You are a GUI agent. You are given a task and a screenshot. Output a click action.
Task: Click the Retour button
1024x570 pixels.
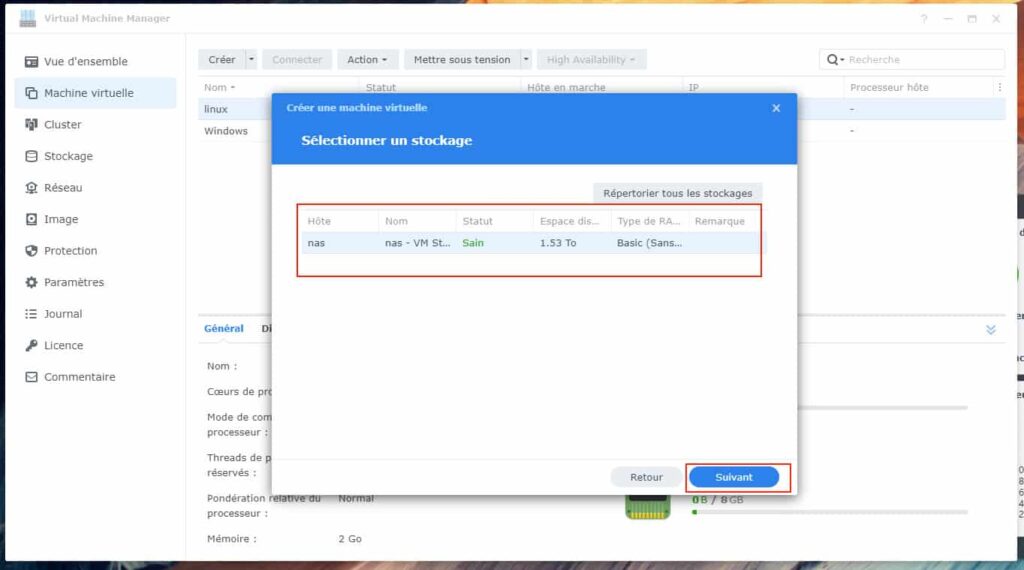(646, 477)
